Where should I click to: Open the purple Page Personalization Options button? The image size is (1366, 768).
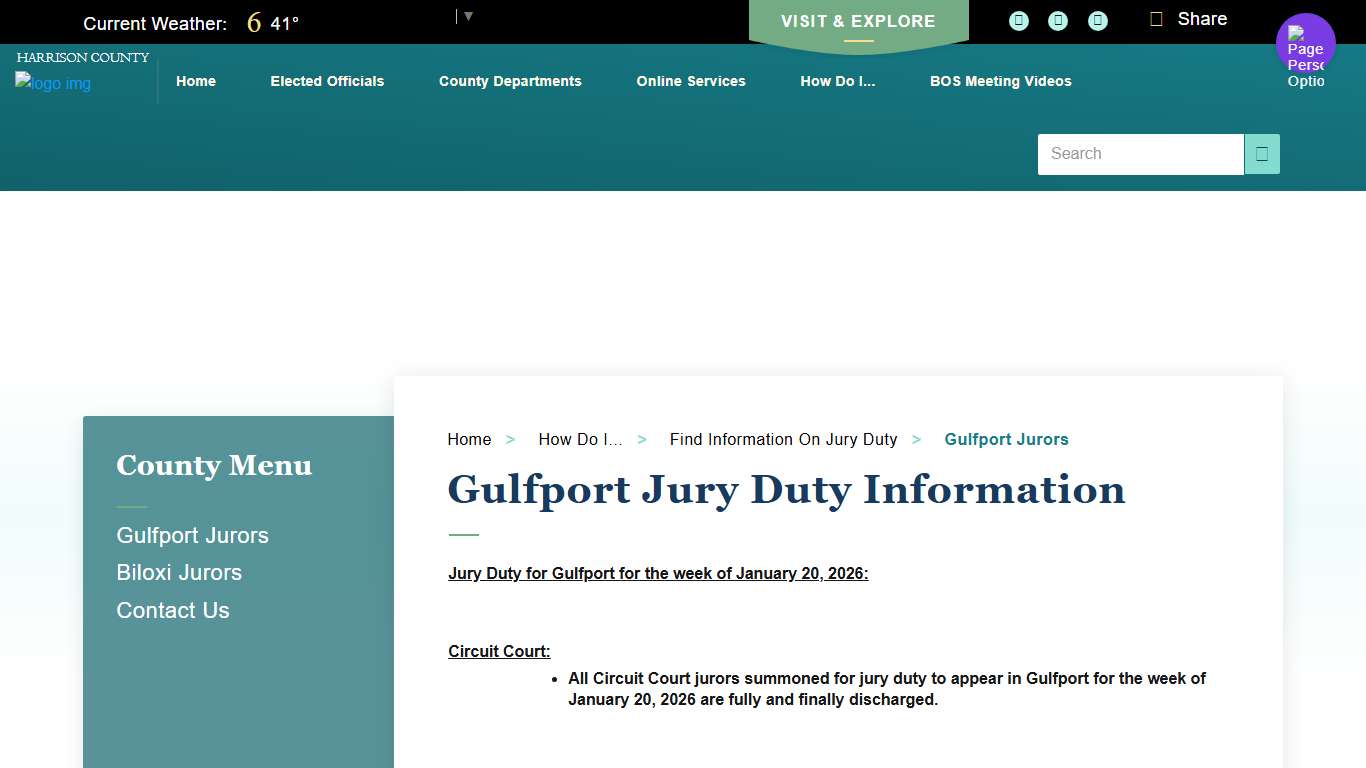coord(1305,43)
